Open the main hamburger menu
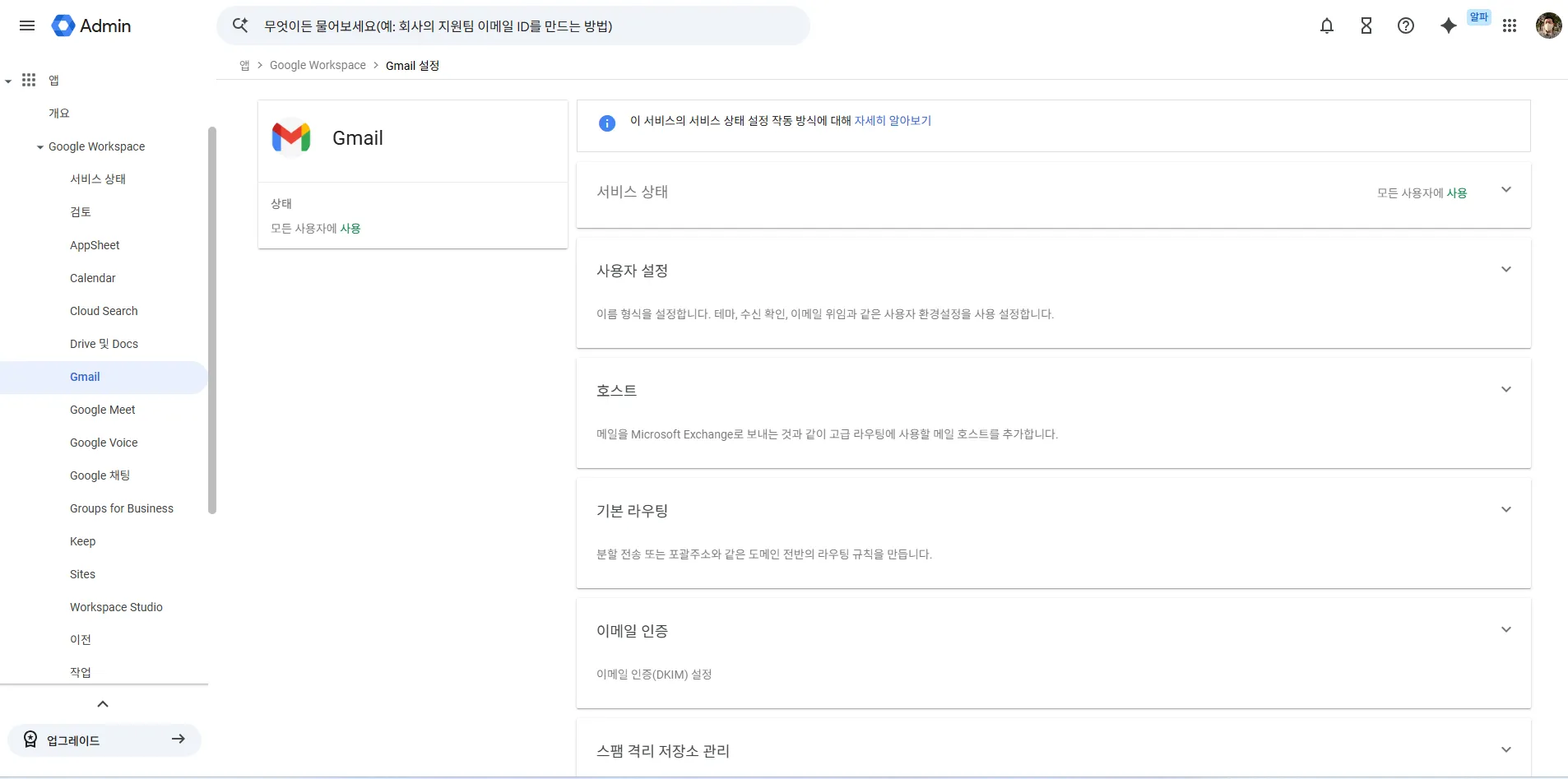1568x779 pixels. 27,26
